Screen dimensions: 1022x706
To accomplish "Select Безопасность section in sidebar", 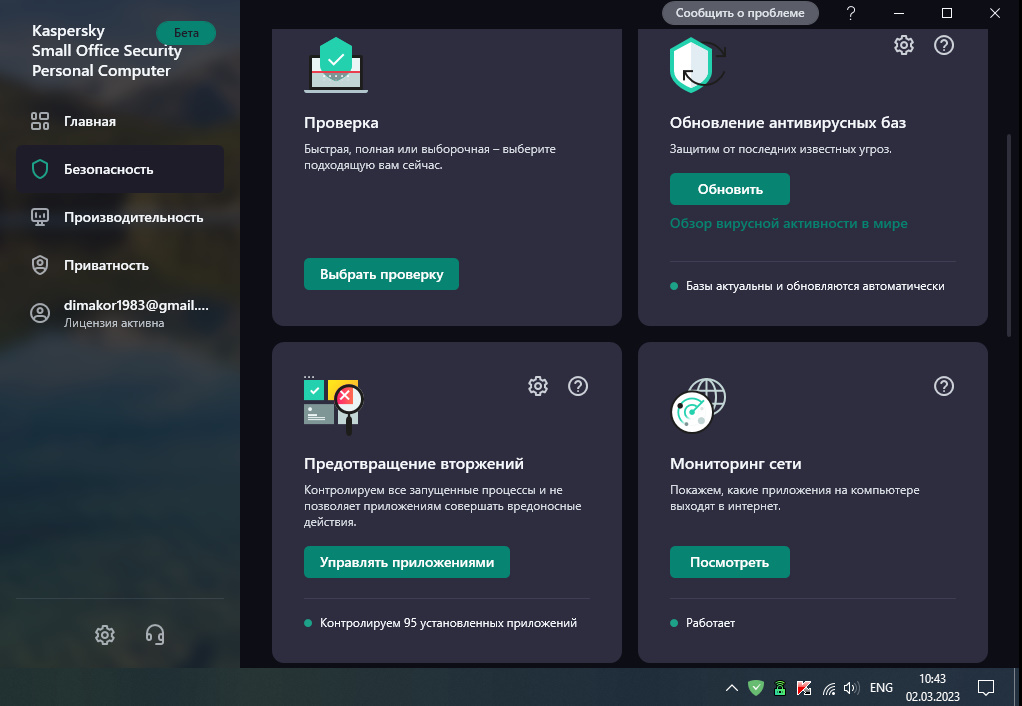I will (120, 169).
